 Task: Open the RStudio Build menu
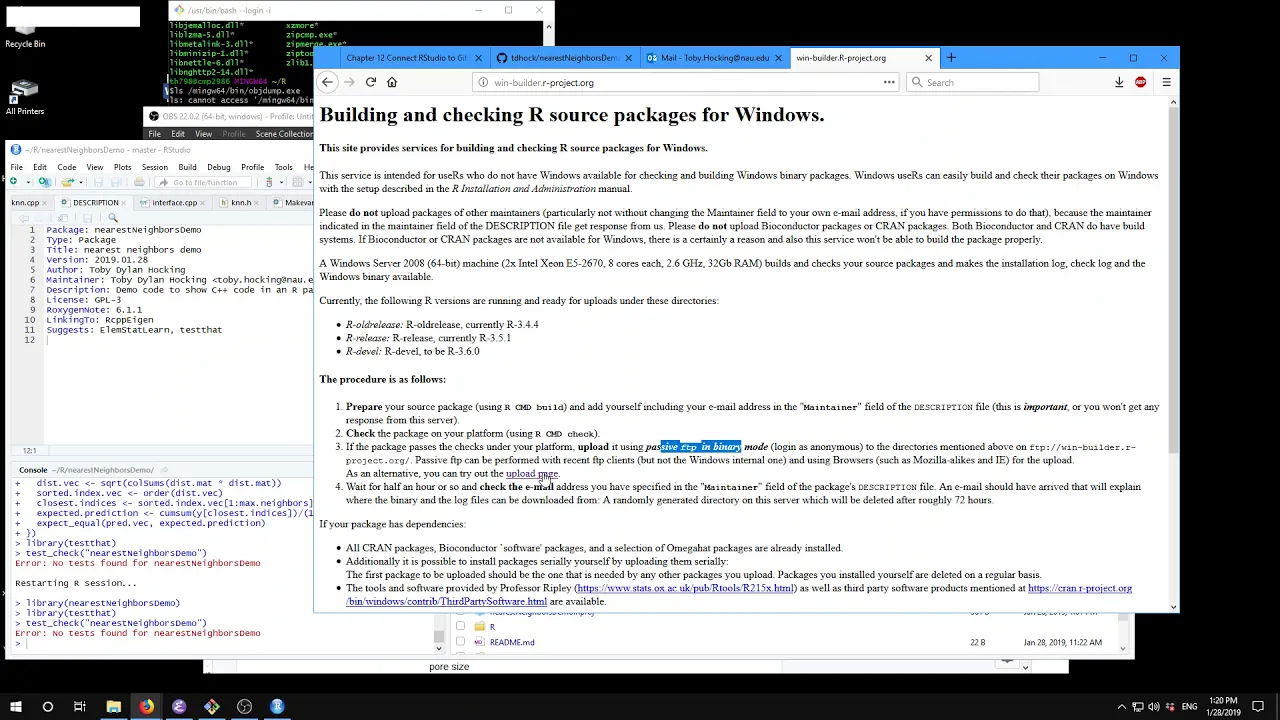(x=187, y=167)
